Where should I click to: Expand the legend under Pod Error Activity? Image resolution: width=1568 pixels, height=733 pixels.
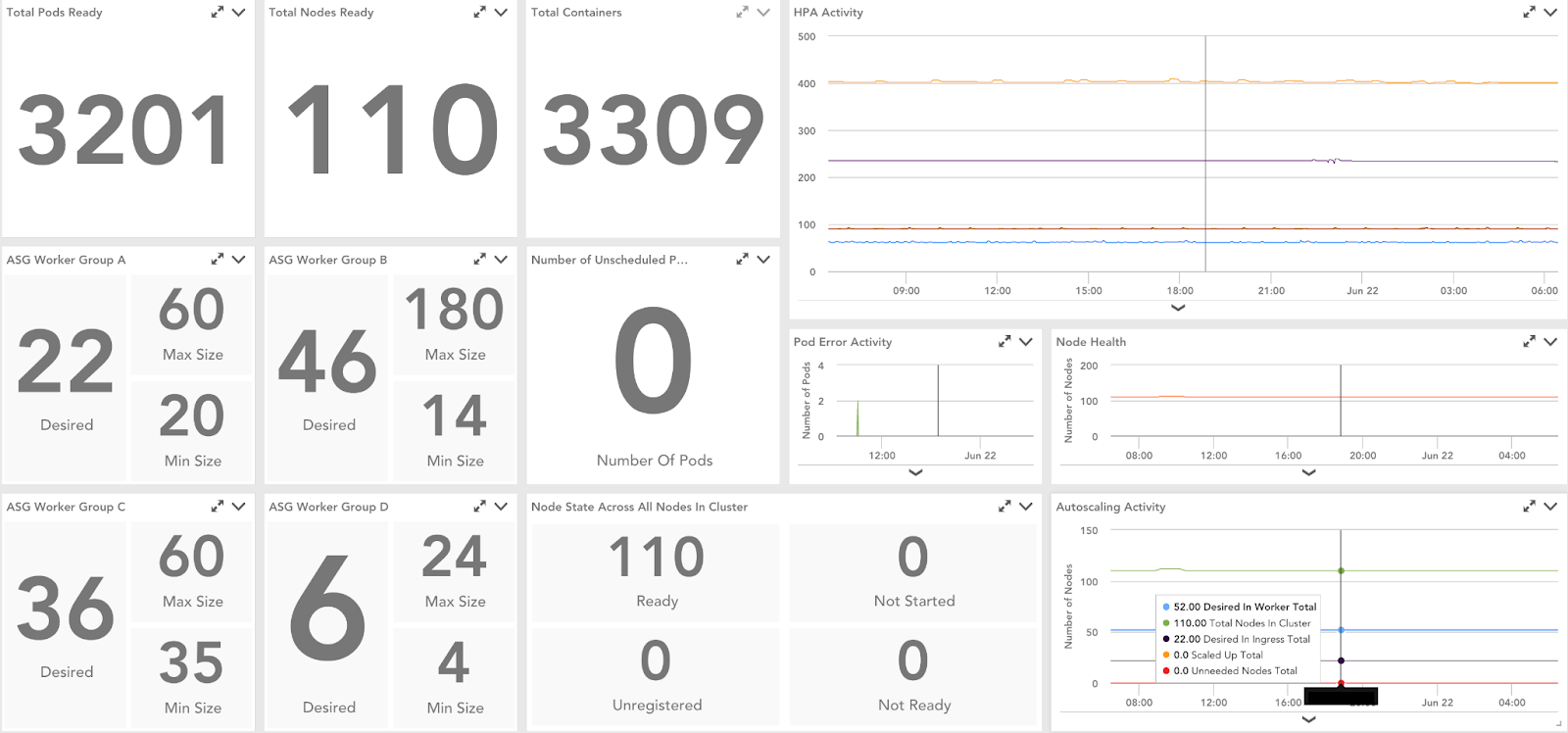[915, 472]
